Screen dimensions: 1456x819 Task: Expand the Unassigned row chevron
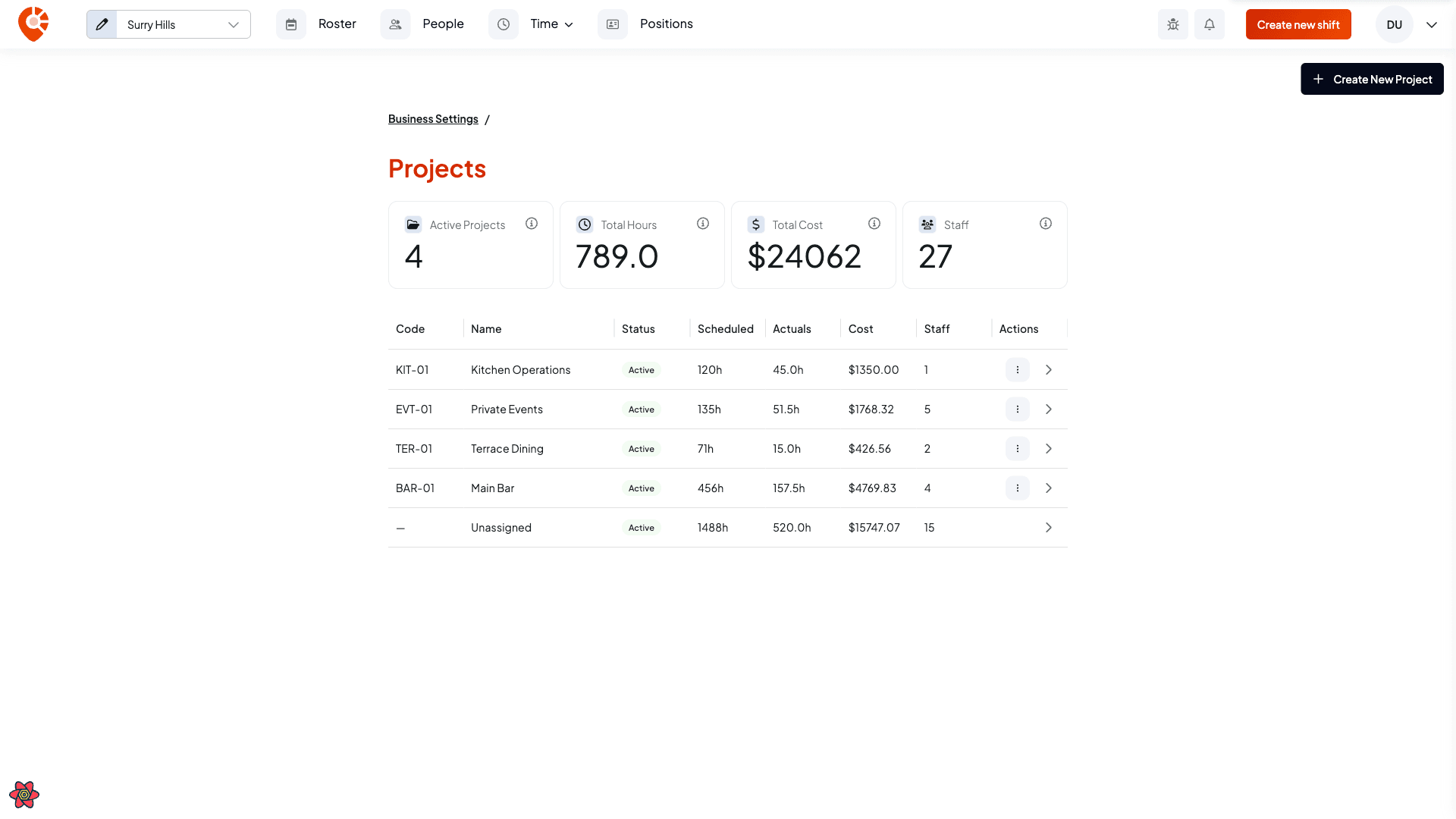tap(1049, 528)
